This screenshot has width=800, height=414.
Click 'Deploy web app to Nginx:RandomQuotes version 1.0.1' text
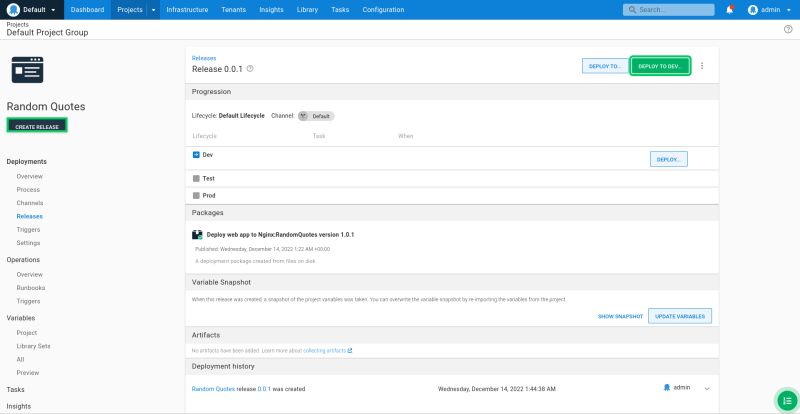tap(280, 235)
